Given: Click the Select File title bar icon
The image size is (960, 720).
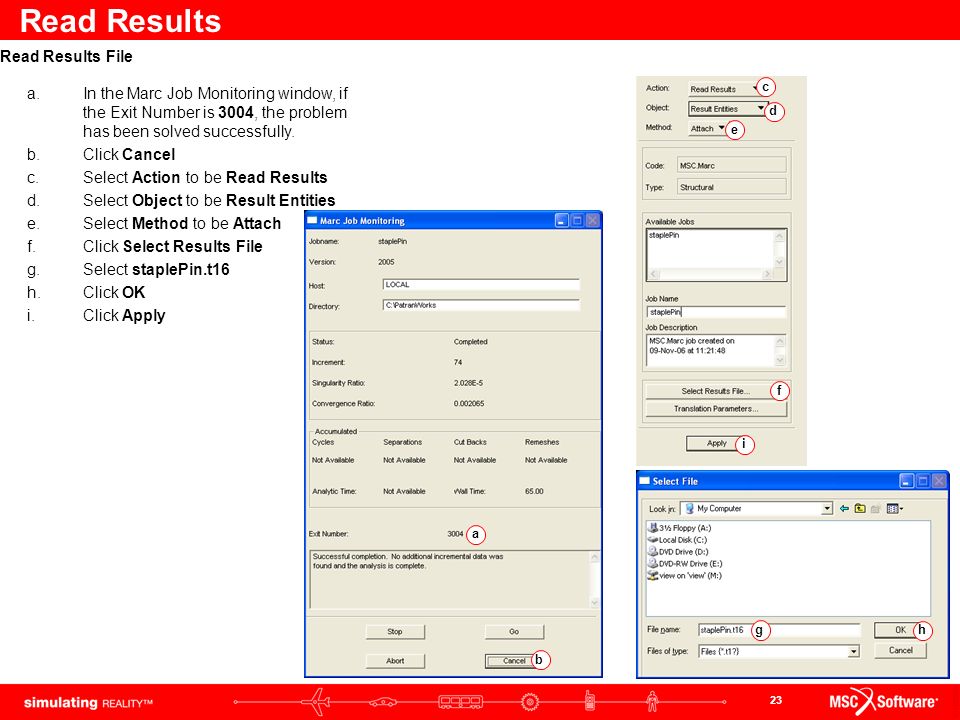Looking at the screenshot, I should pos(644,481).
